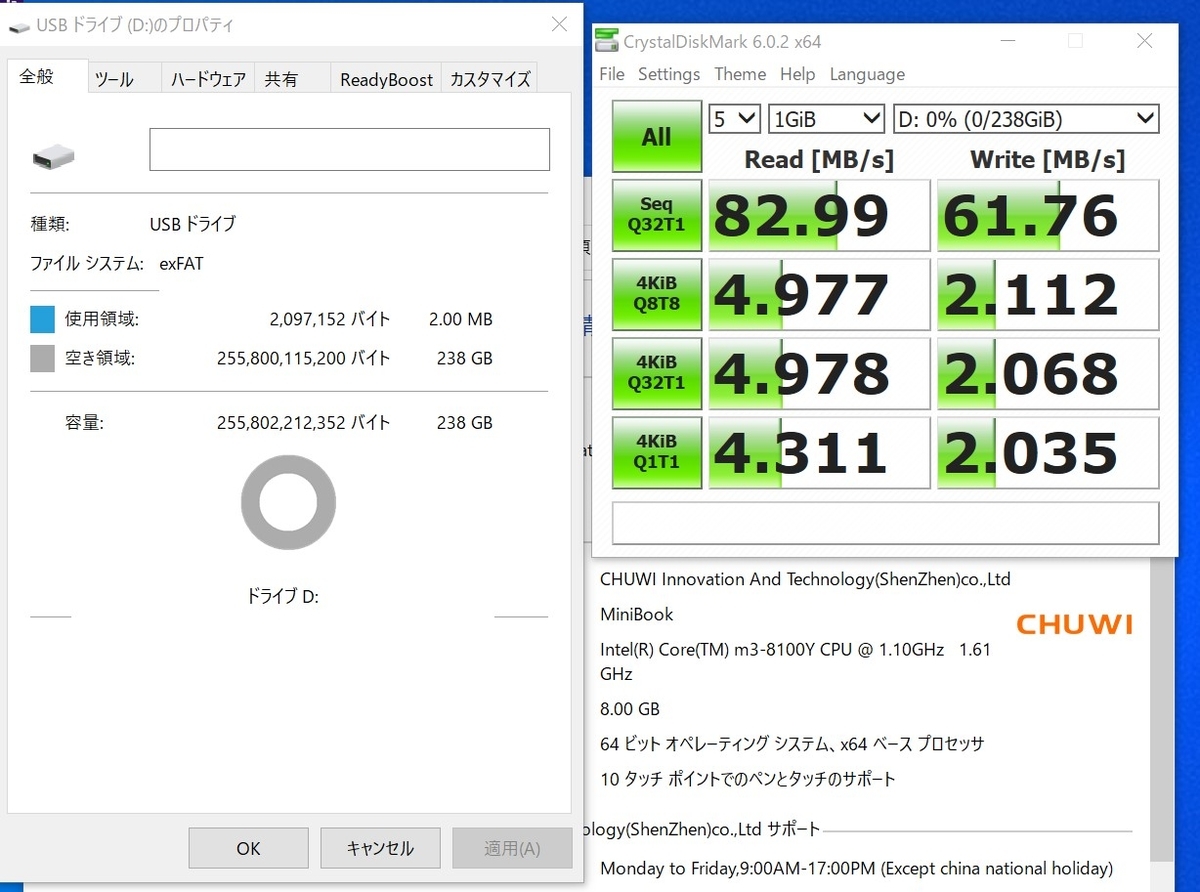Click the Seq write result 61.76
The height and width of the screenshot is (892, 1200).
coord(1048,216)
